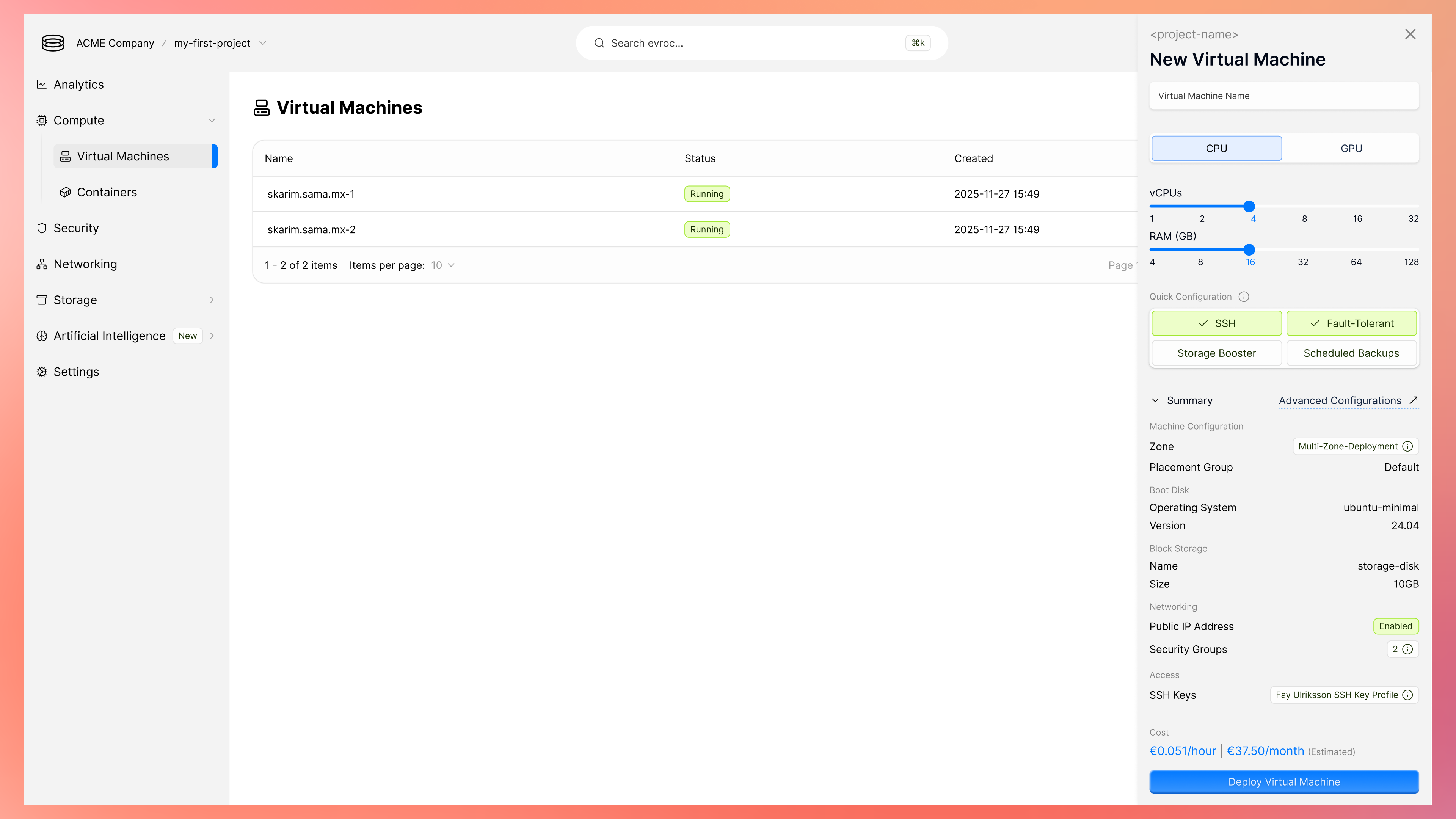The height and width of the screenshot is (819, 1456).
Task: Click the evroc logo icon
Action: 53,43
